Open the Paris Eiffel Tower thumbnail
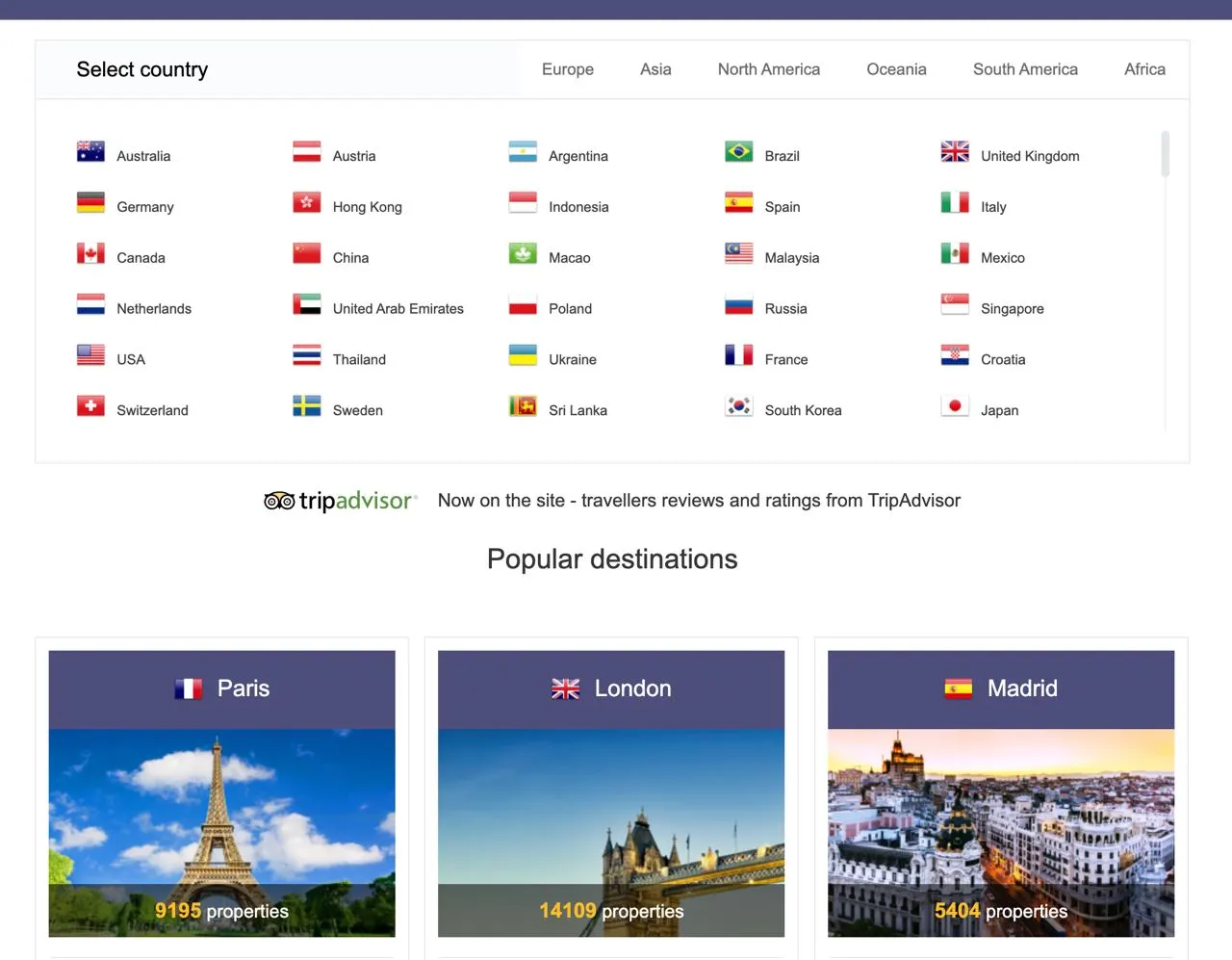The width and height of the screenshot is (1232, 960). coord(221,809)
